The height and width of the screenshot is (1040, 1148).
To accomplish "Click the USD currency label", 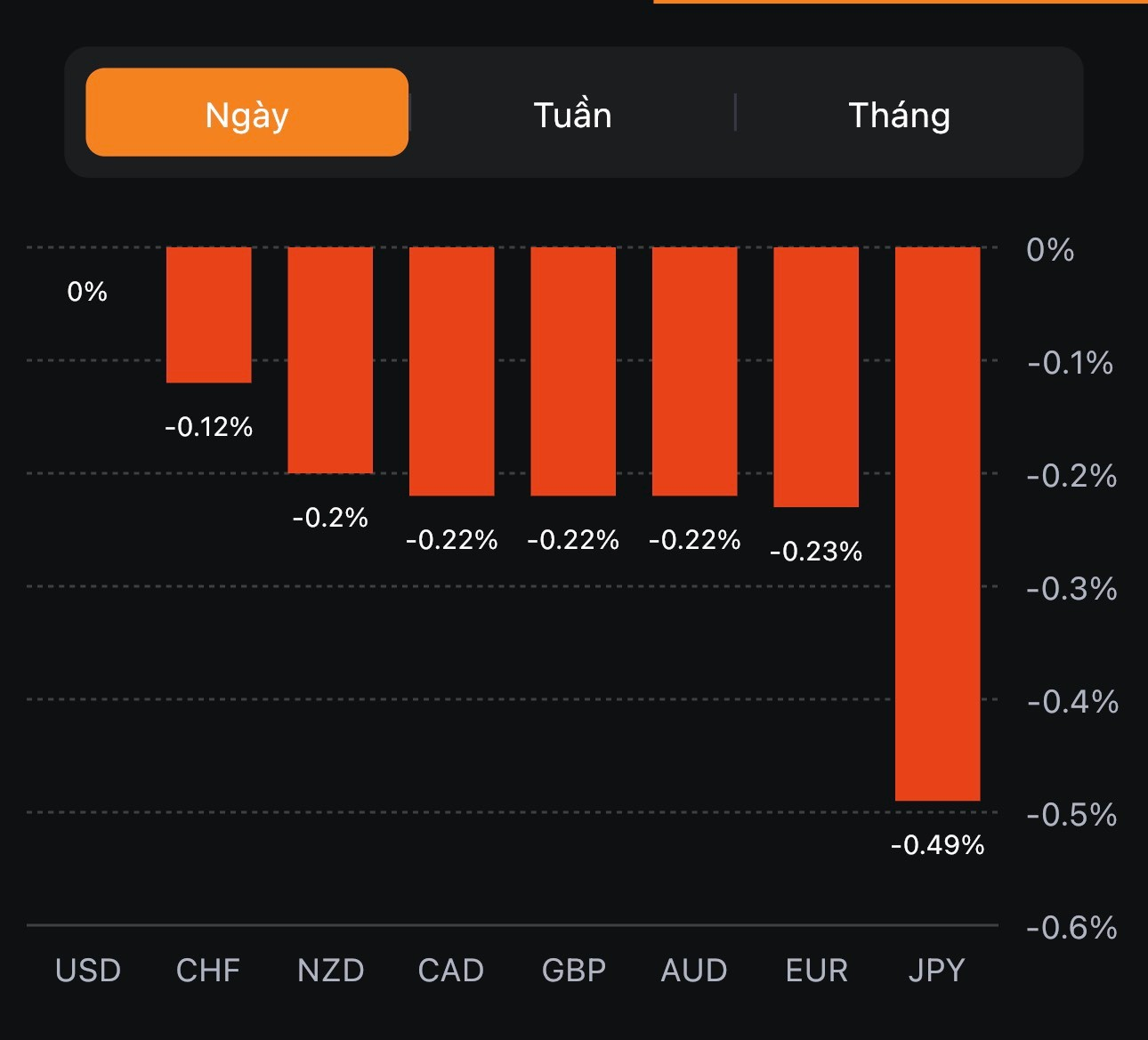I will 88,970.
